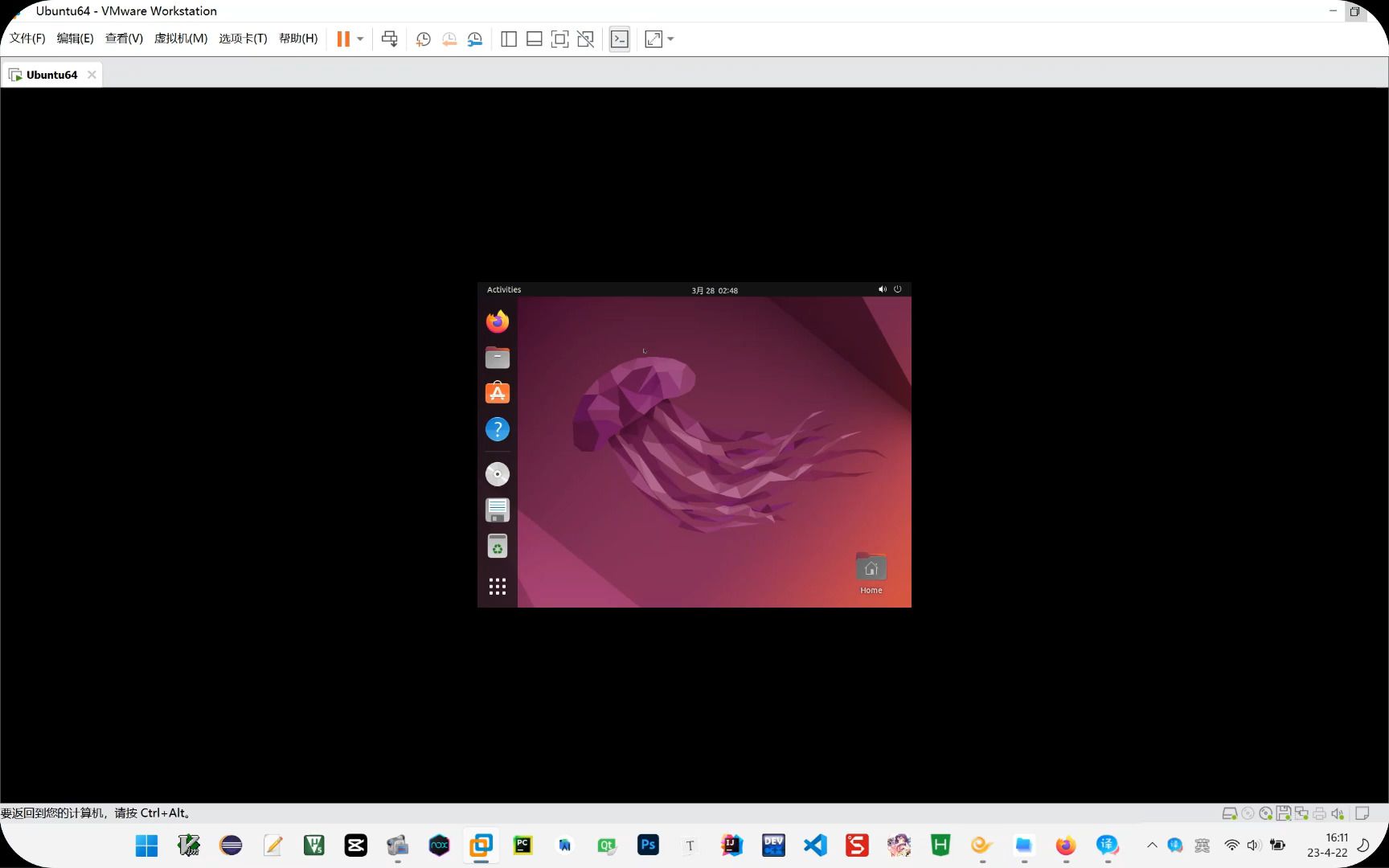
Task: Open the 选项卡(T) menu
Action: pyautogui.click(x=243, y=39)
